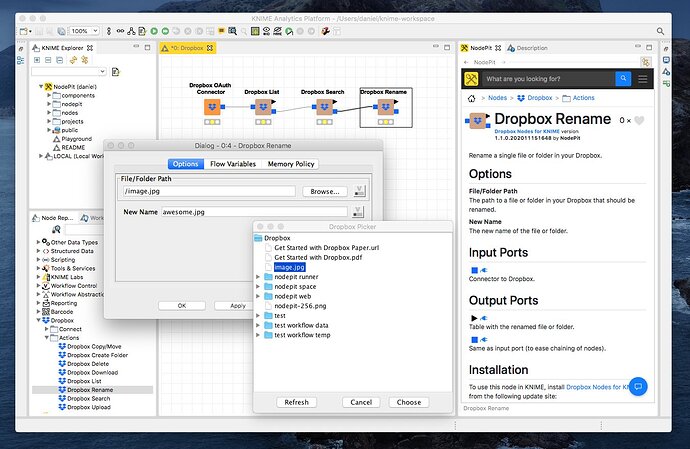Select the Dropbox OAuth Connector node
690x449 pixels.
212,107
